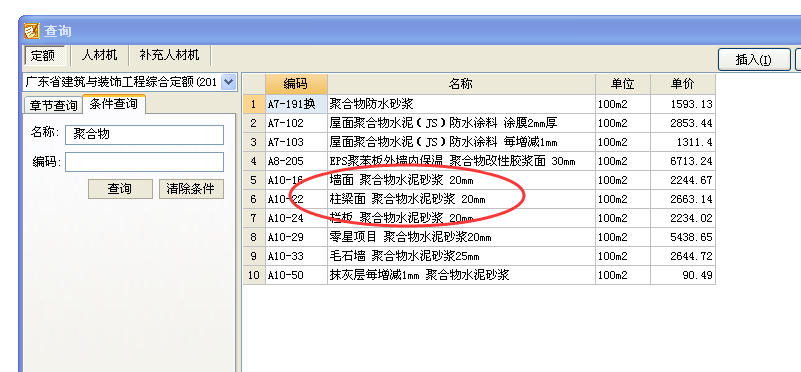801x372 pixels.
Task: Click the price 1311.4 cell
Action: coord(682,142)
